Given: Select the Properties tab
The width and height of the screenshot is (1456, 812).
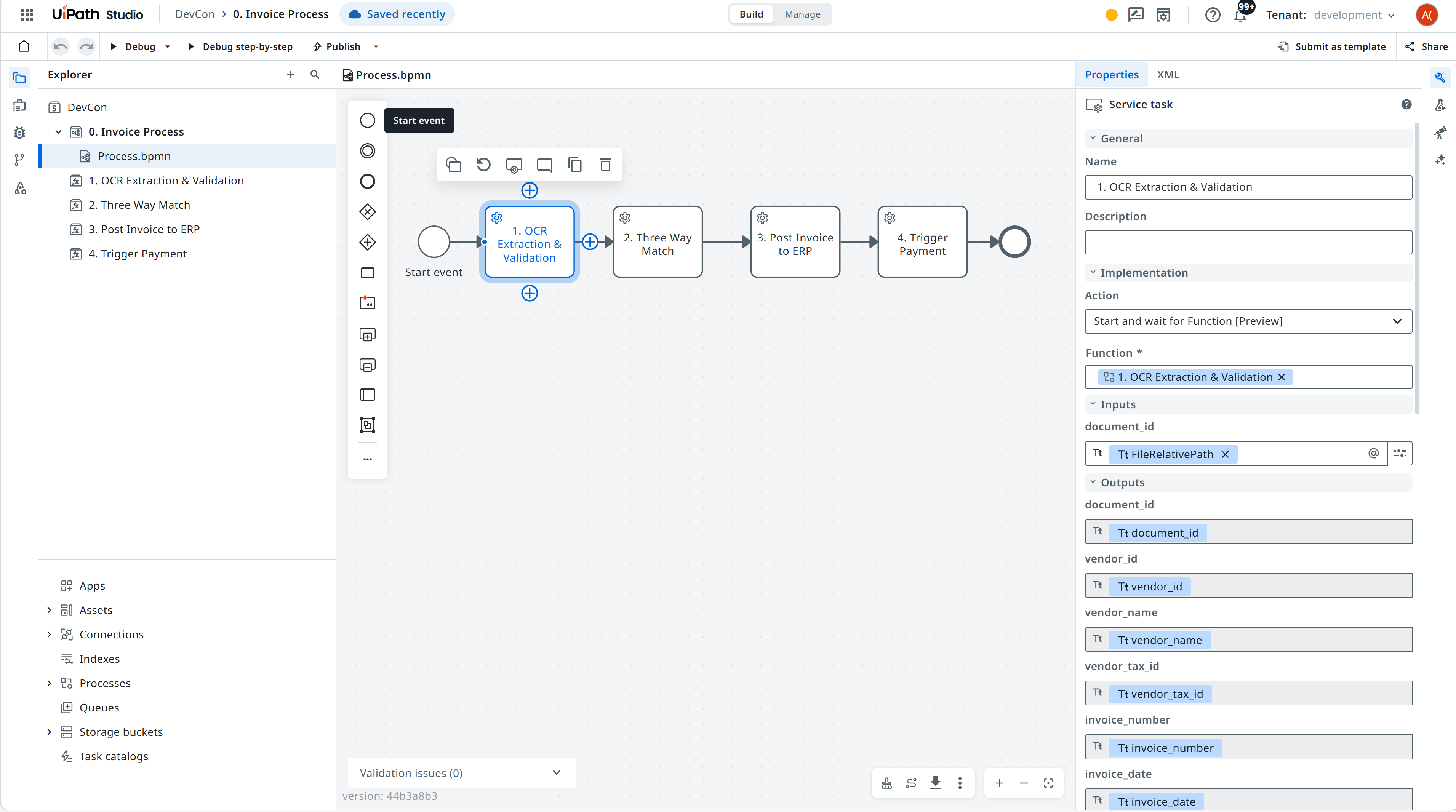Looking at the screenshot, I should point(1111,75).
